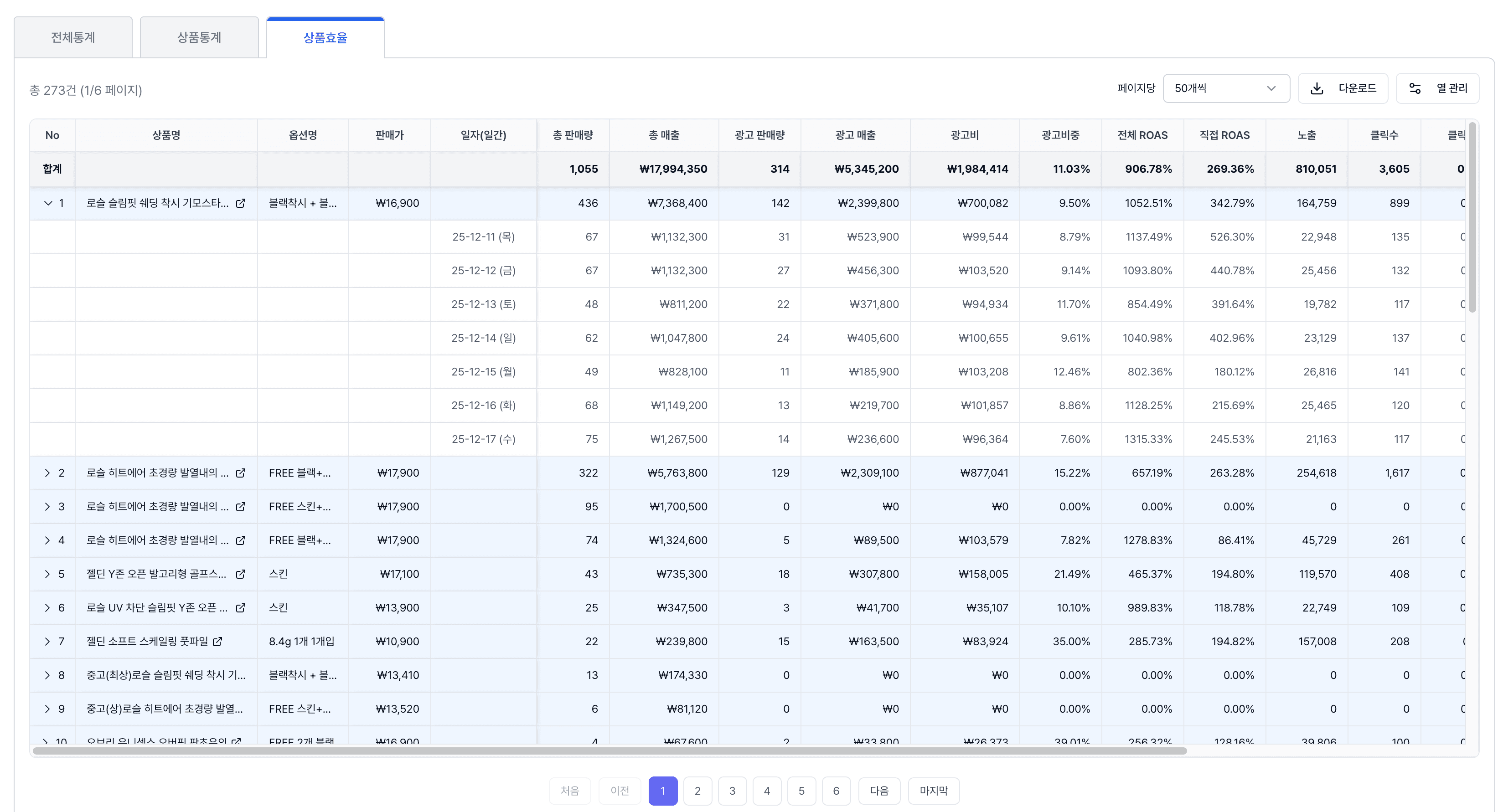Switch to the 상품통계 tab
Viewport: 1498px width, 812px height.
coord(199,38)
